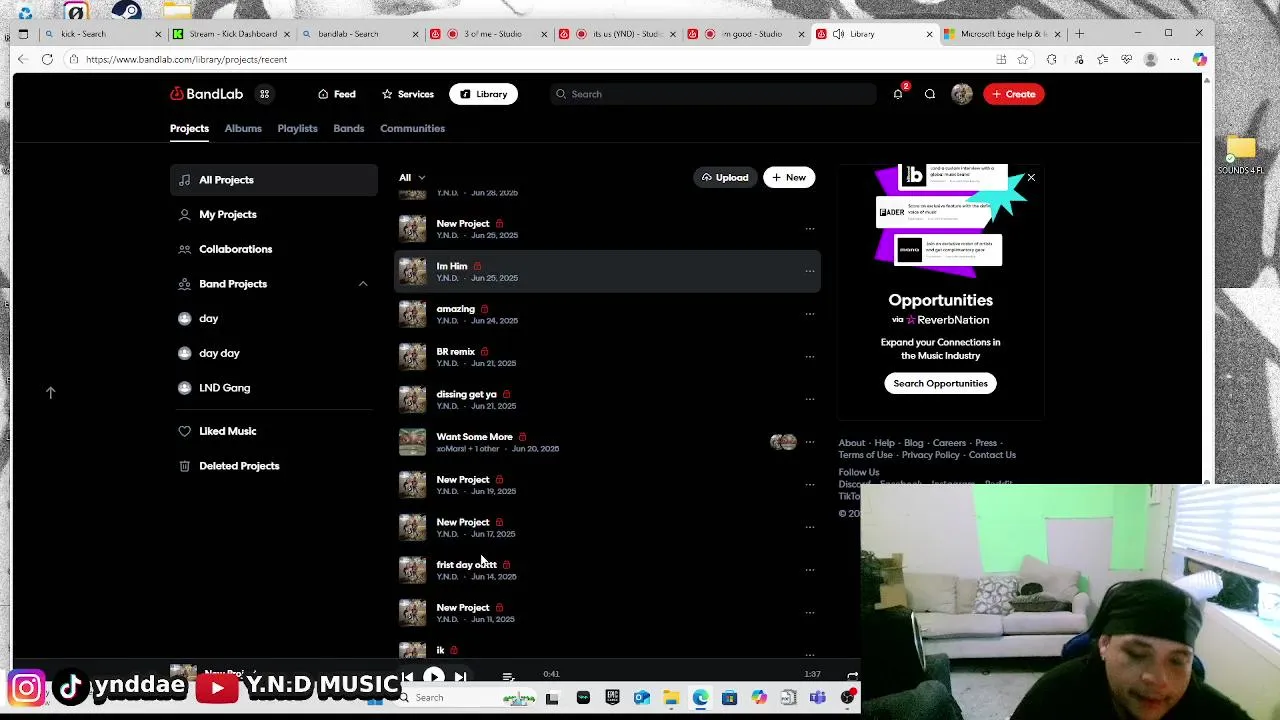This screenshot has height=720, width=1280.
Task: Open the amazing project thumbnail
Action: [412, 314]
